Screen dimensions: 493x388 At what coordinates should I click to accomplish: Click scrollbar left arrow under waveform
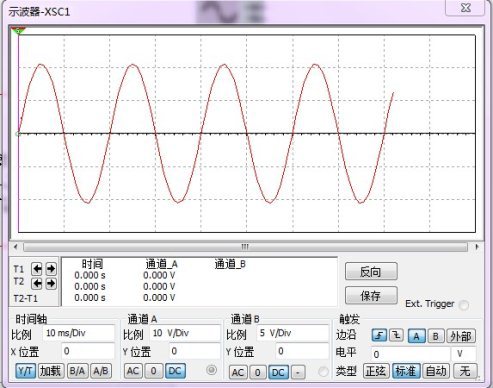click(15, 247)
